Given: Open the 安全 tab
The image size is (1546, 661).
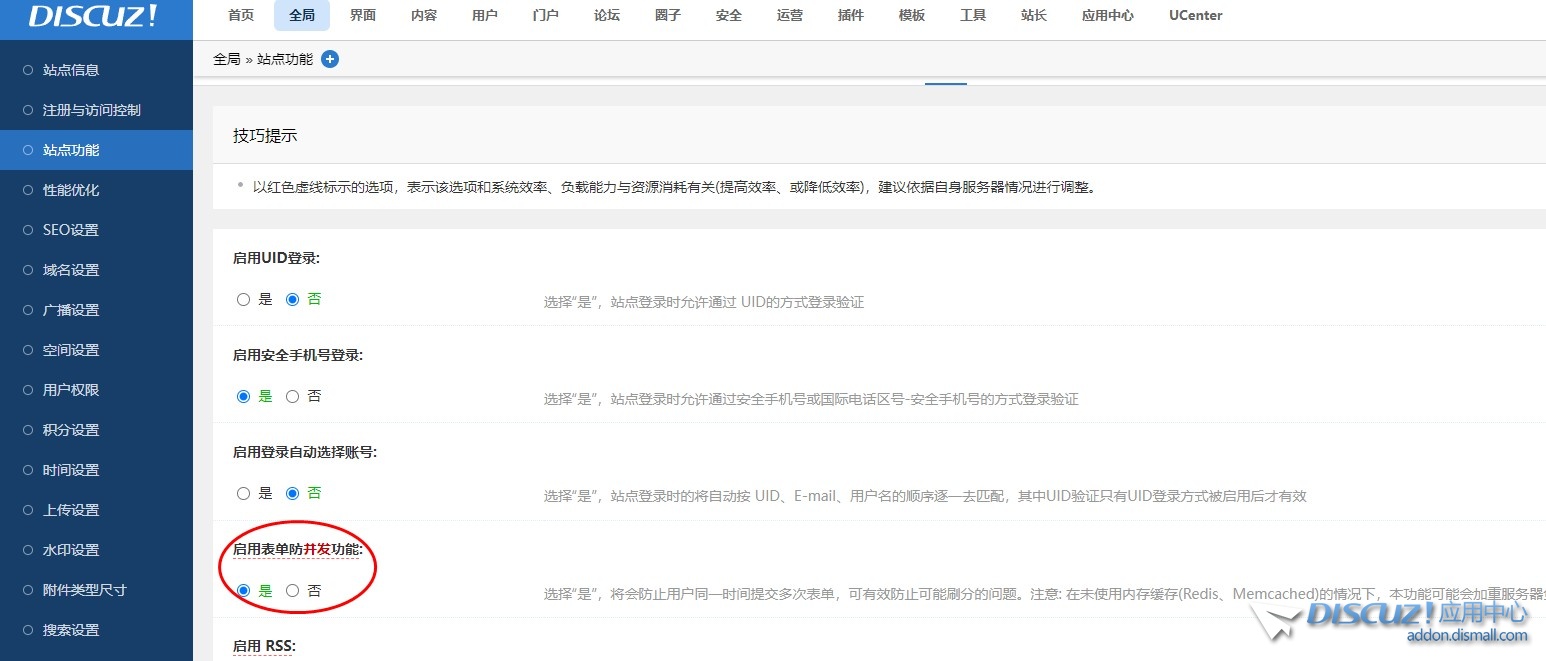Looking at the screenshot, I should pos(727,15).
